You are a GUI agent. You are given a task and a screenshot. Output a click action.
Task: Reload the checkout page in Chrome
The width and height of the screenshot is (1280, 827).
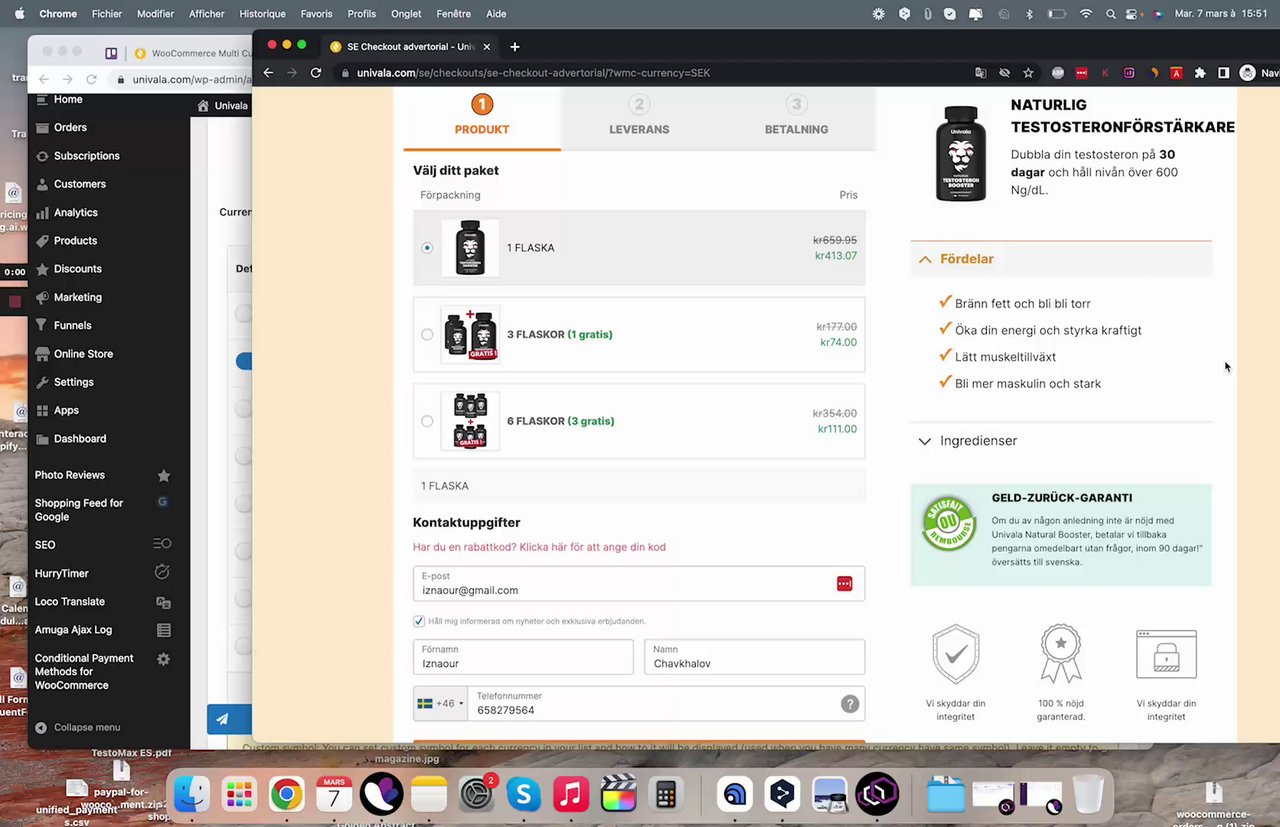click(x=316, y=73)
